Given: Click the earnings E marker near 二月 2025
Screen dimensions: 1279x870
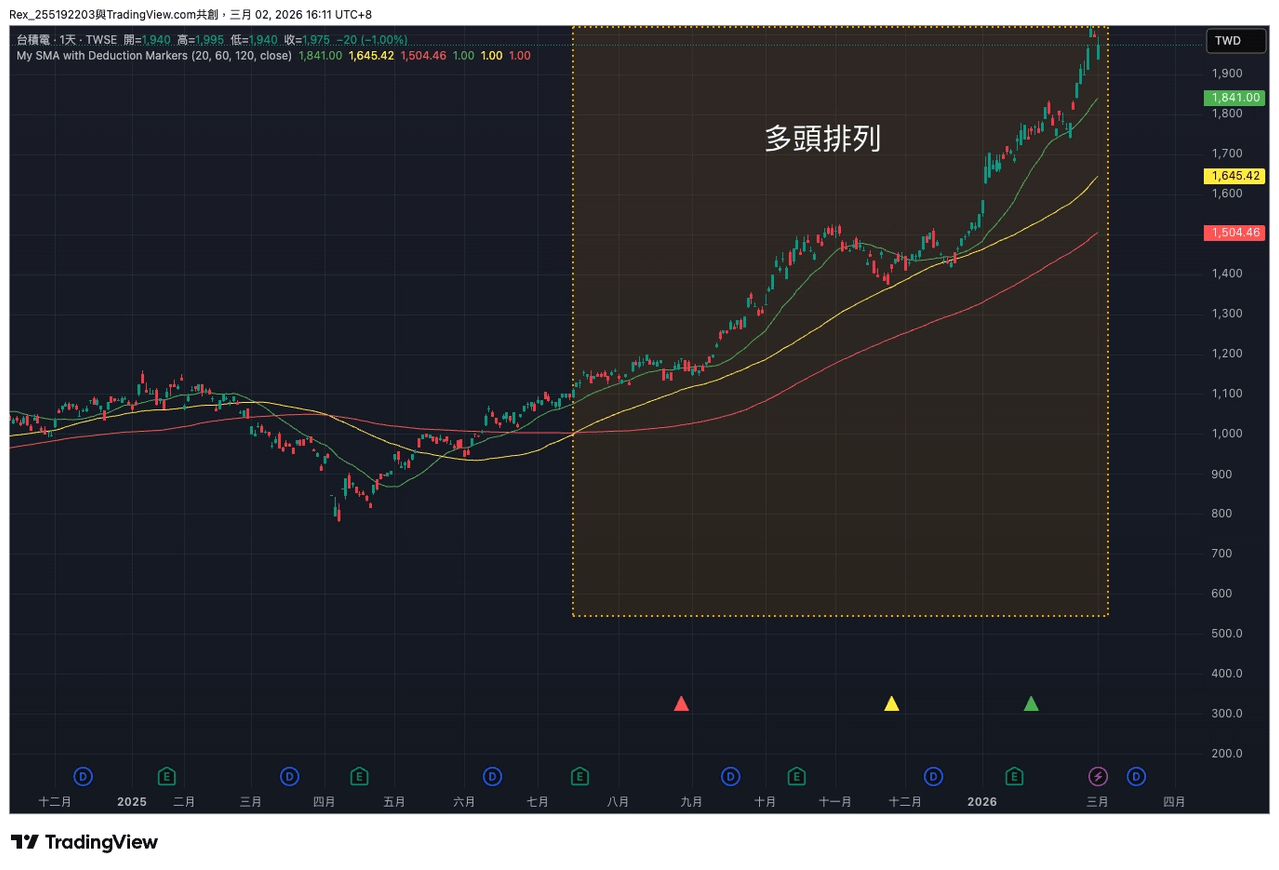Looking at the screenshot, I should pos(167,776).
